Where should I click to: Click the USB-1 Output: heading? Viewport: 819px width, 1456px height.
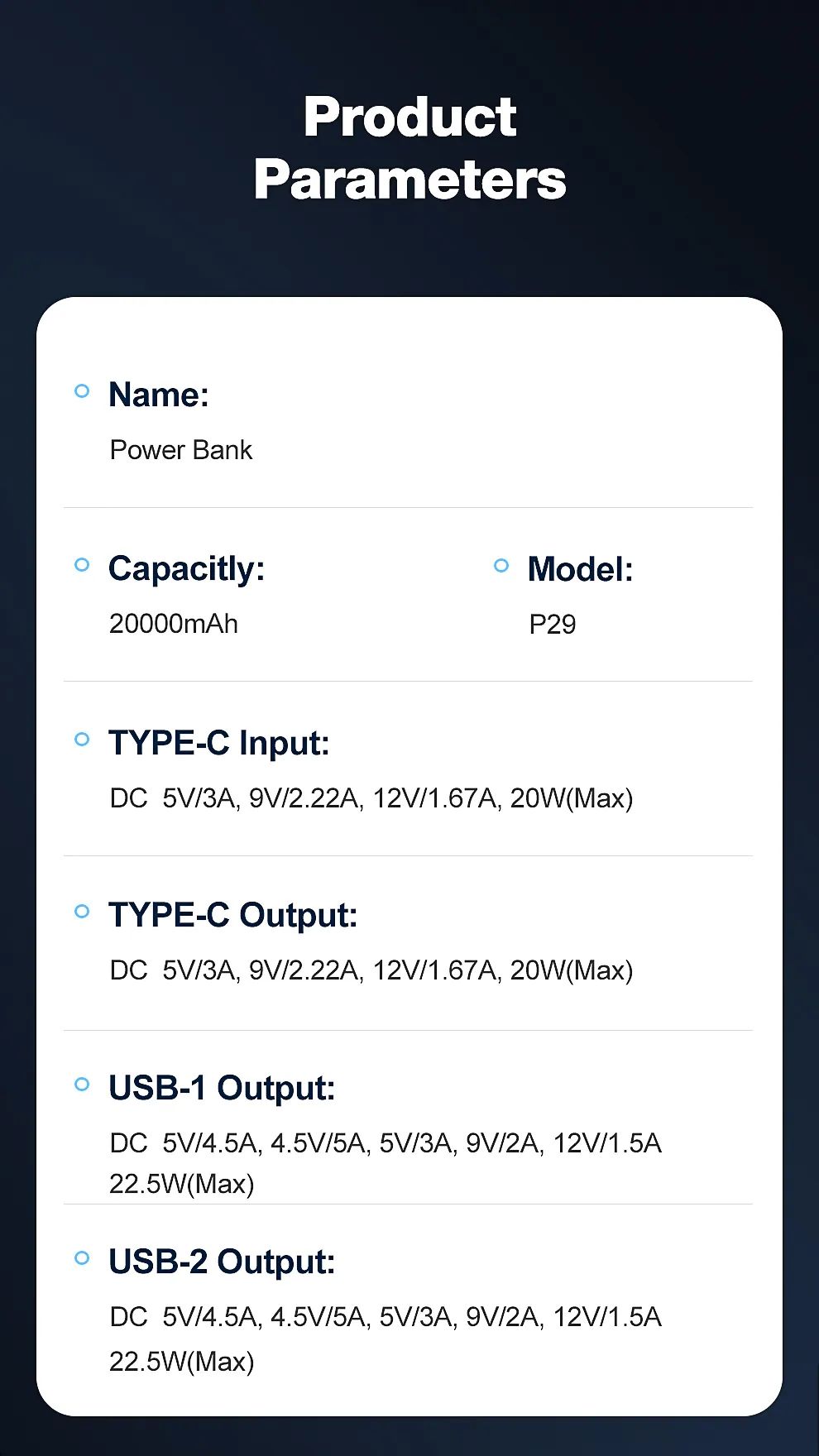click(x=222, y=1089)
